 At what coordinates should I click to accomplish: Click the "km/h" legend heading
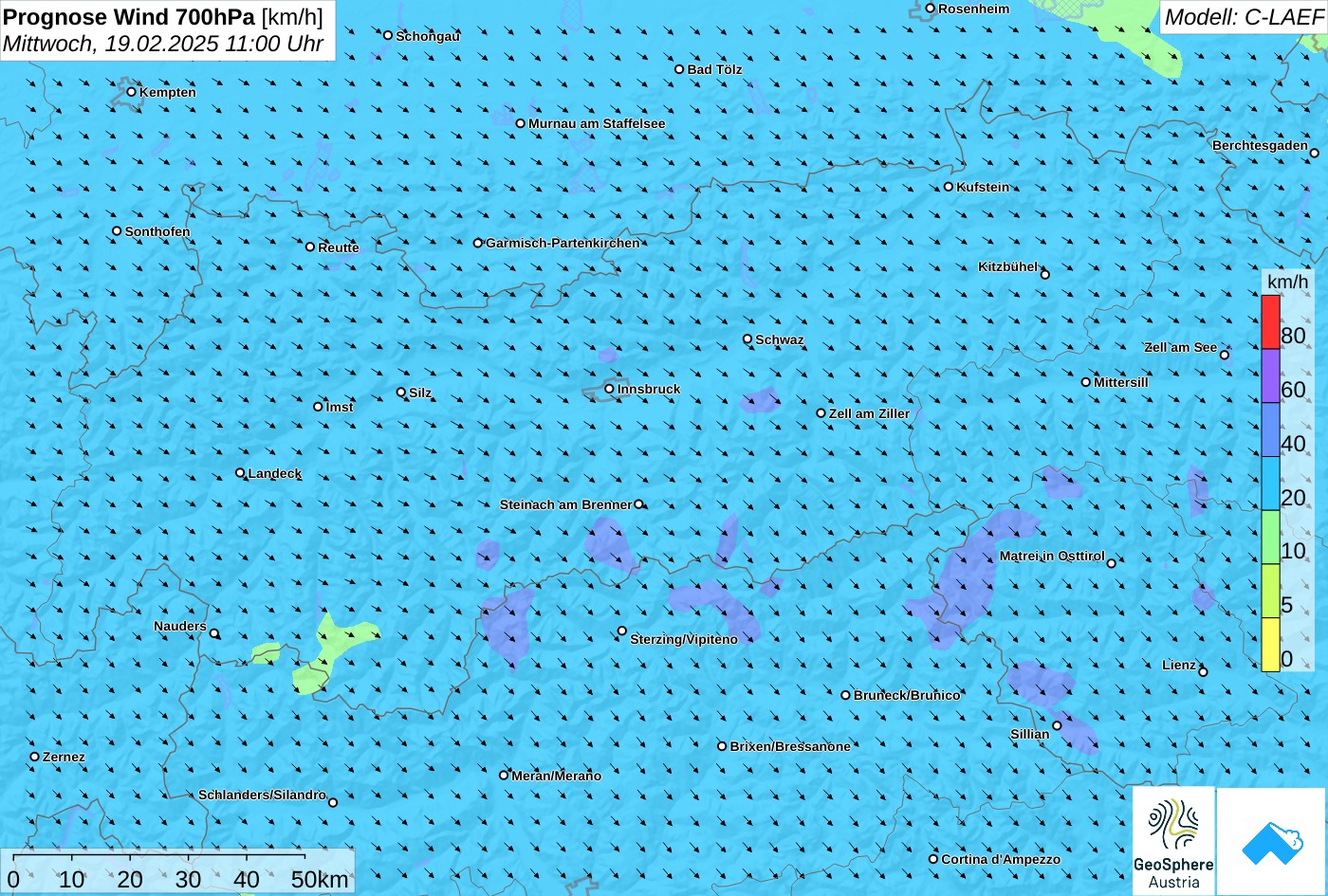tap(1287, 282)
